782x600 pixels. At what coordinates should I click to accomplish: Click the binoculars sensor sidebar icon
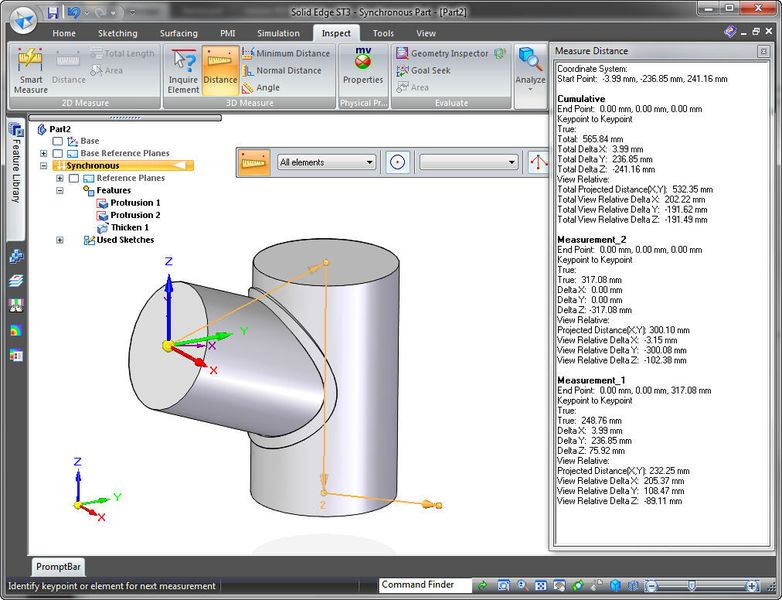[x=16, y=305]
